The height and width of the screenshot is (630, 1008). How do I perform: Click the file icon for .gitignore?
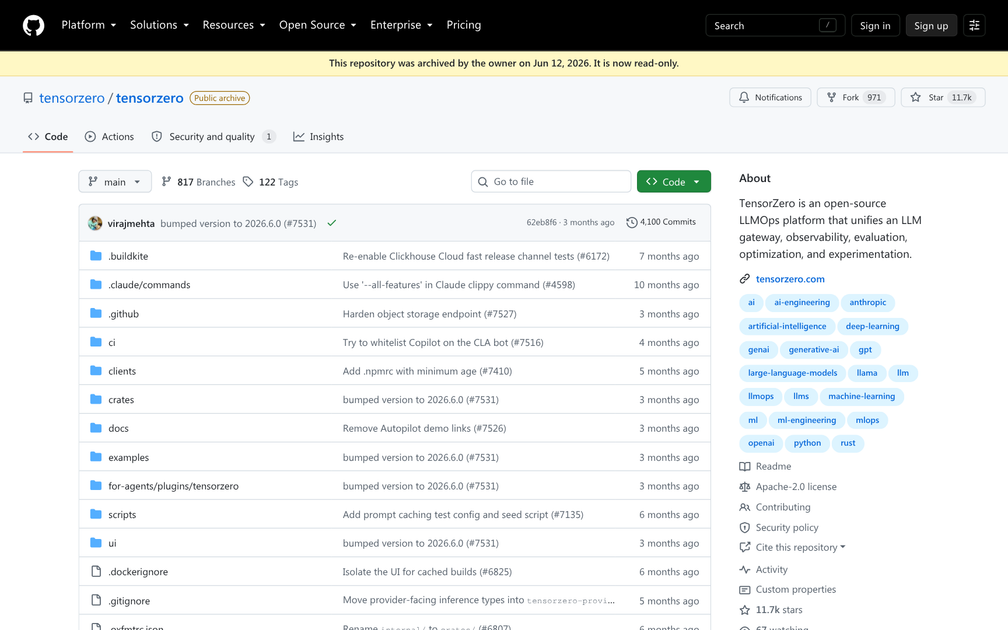96,600
